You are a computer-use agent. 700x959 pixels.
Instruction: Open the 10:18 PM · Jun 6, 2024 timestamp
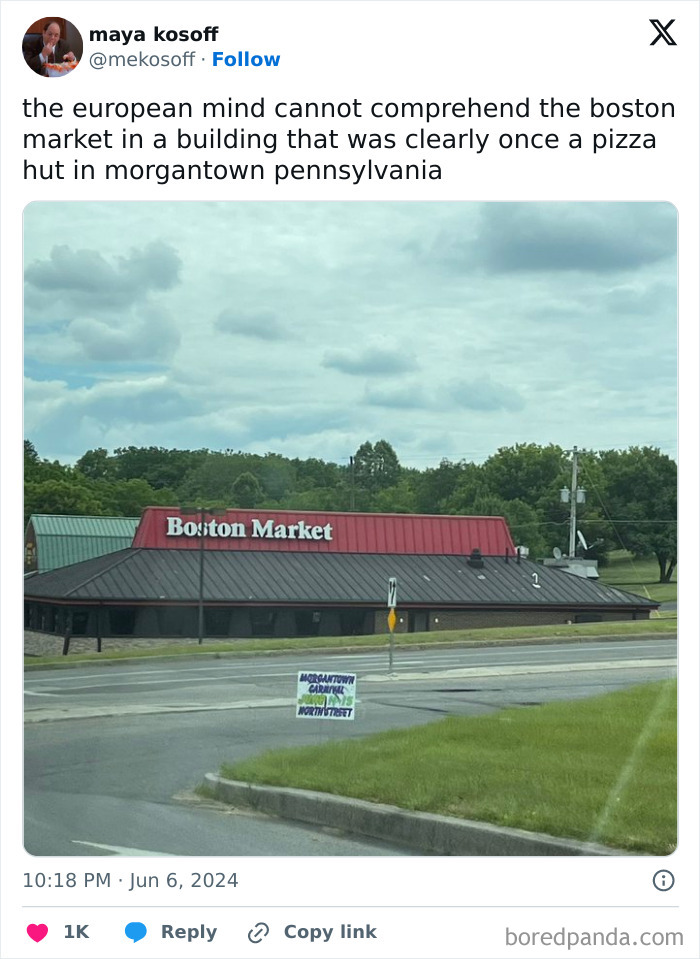pos(130,881)
